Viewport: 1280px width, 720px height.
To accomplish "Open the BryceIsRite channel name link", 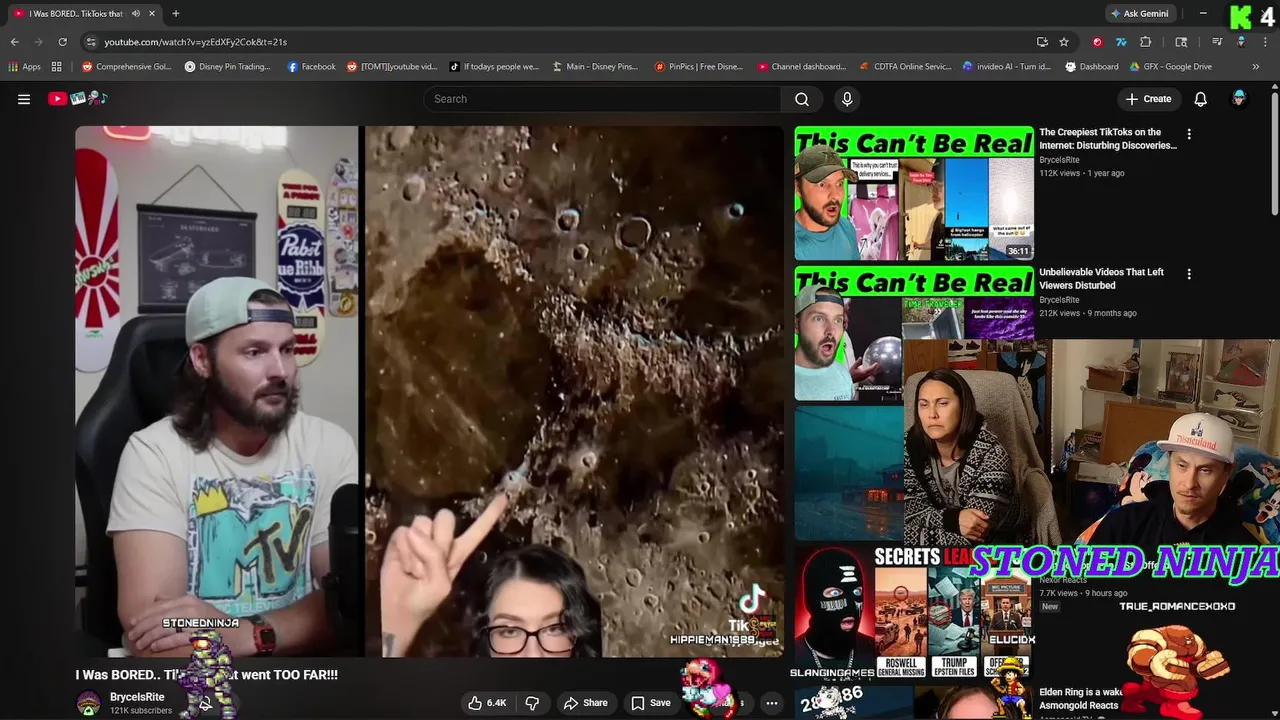I will 137,697.
